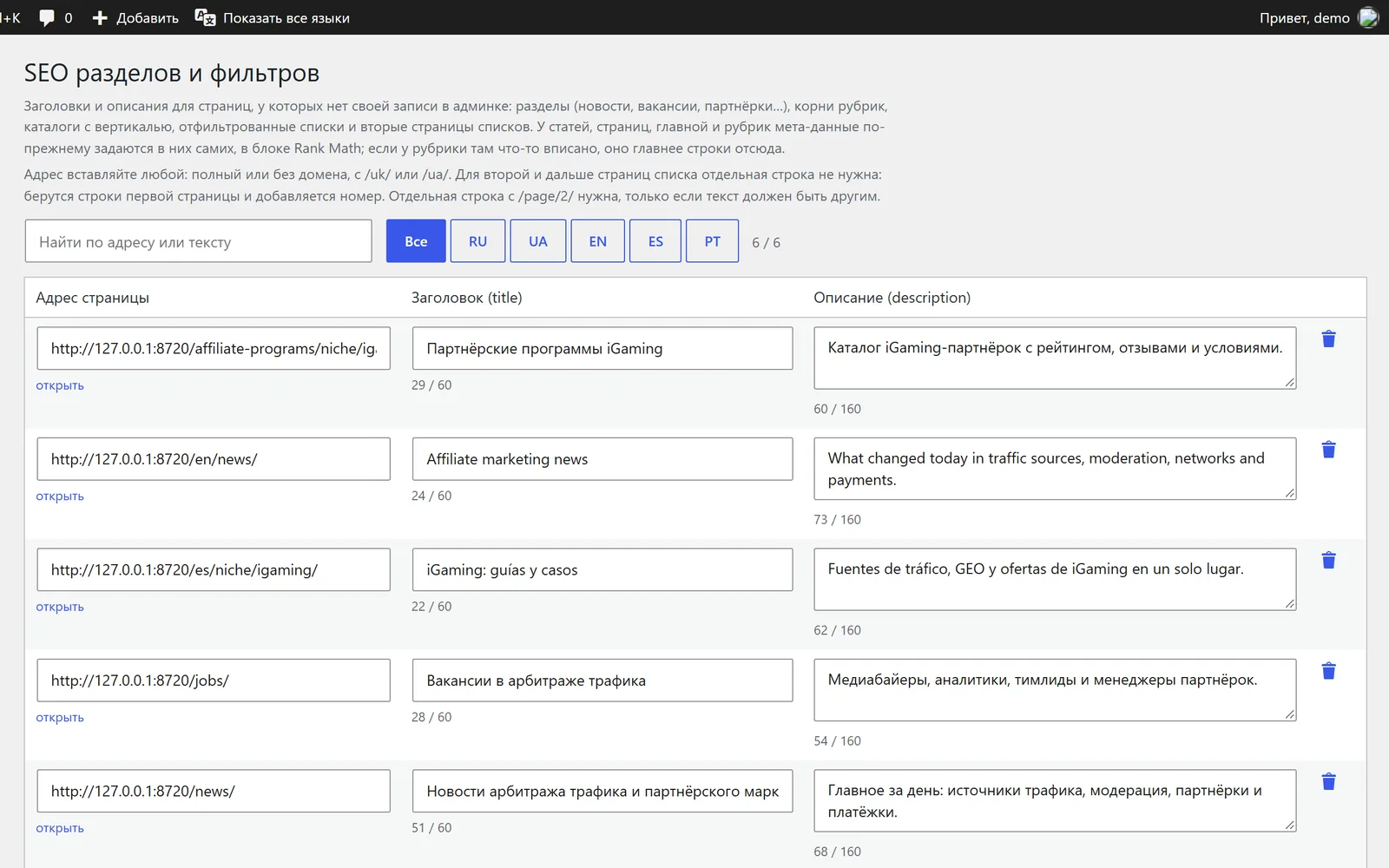The width and height of the screenshot is (1389, 868).
Task: Edit description What changed today in traffic
Action: 1055,469
